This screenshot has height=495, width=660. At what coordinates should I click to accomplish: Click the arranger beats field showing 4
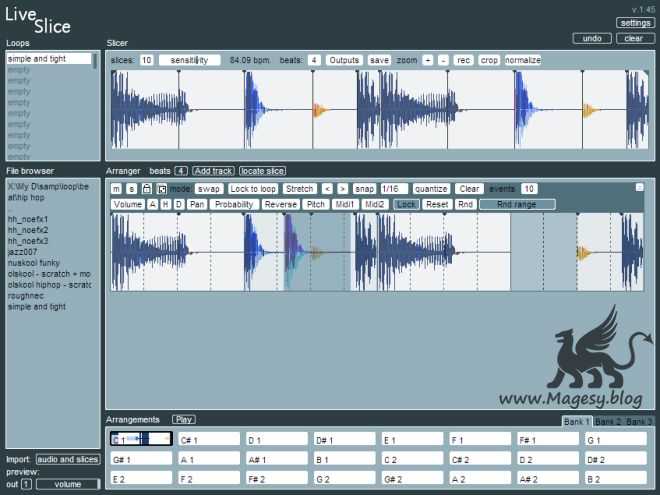tap(181, 171)
